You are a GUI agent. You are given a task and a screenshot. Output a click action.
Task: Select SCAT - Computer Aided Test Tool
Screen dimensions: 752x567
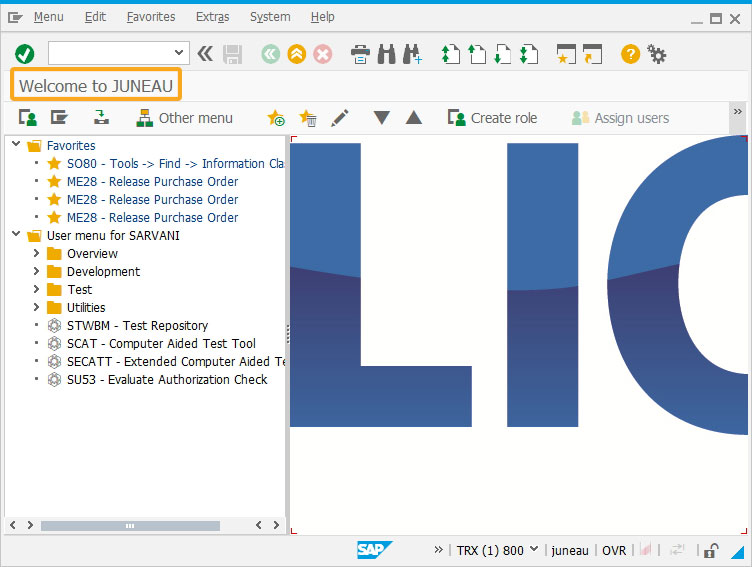tap(161, 343)
